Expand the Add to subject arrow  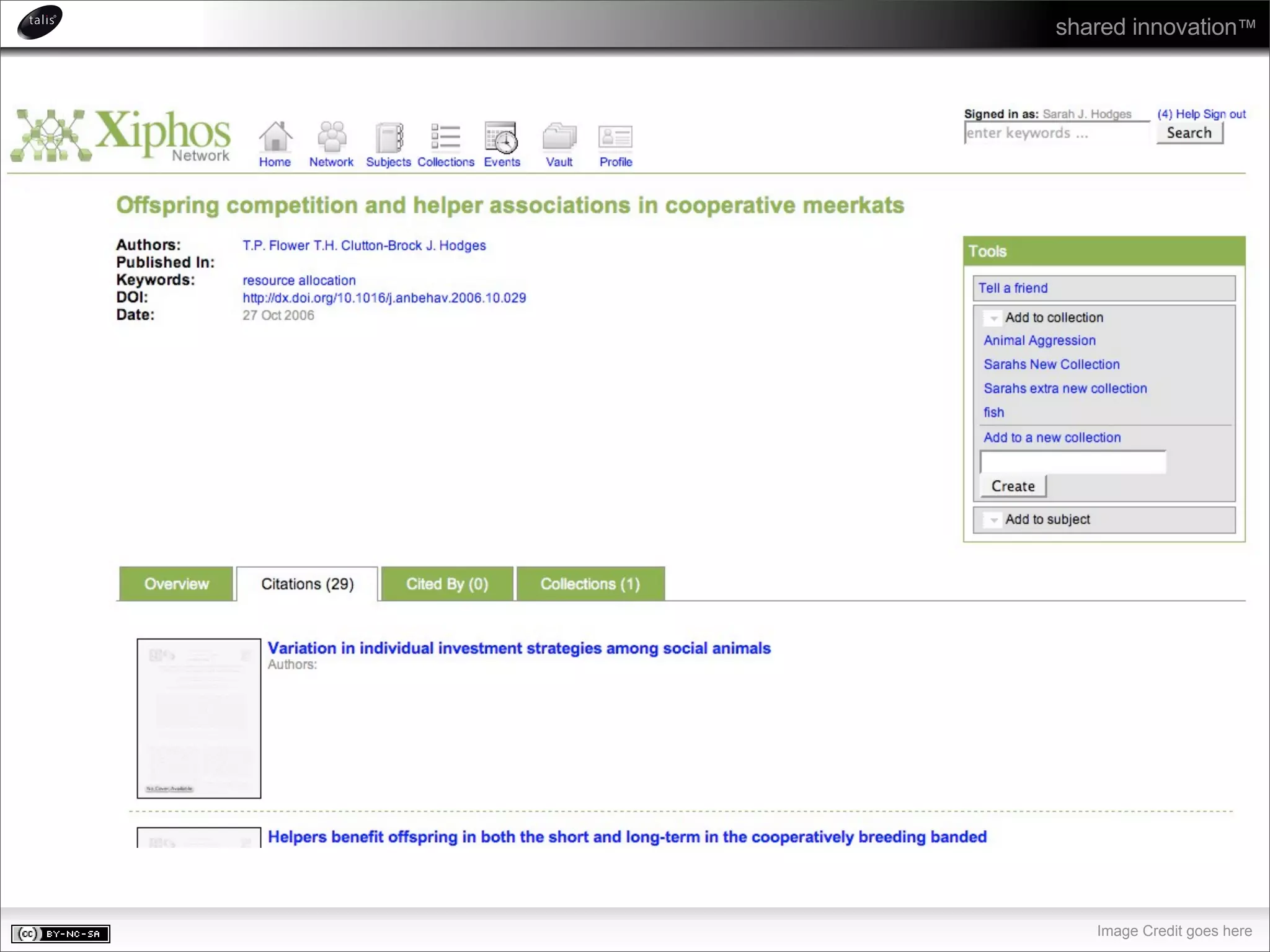[x=993, y=520]
